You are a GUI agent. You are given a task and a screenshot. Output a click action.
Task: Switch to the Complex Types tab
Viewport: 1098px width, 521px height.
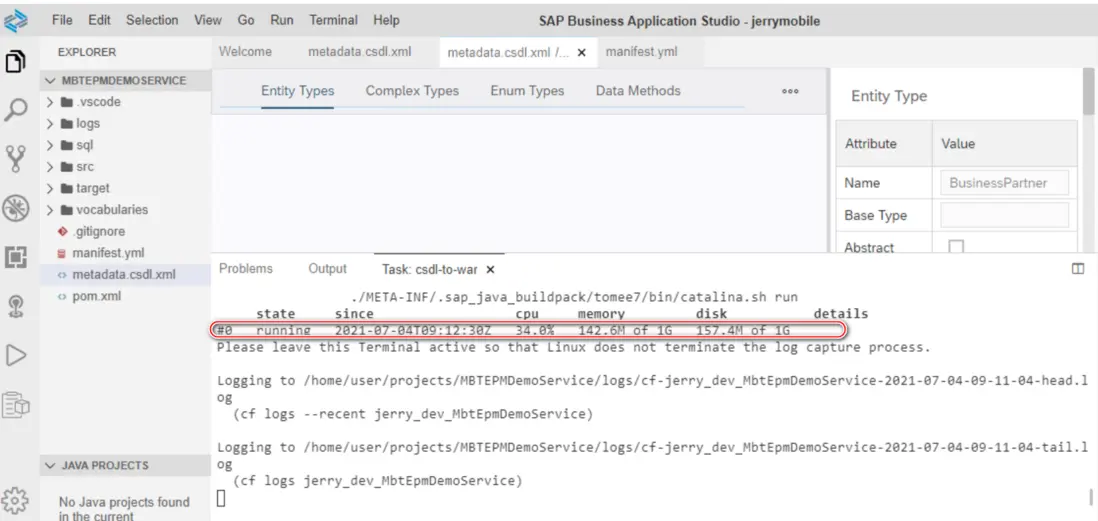point(412,91)
